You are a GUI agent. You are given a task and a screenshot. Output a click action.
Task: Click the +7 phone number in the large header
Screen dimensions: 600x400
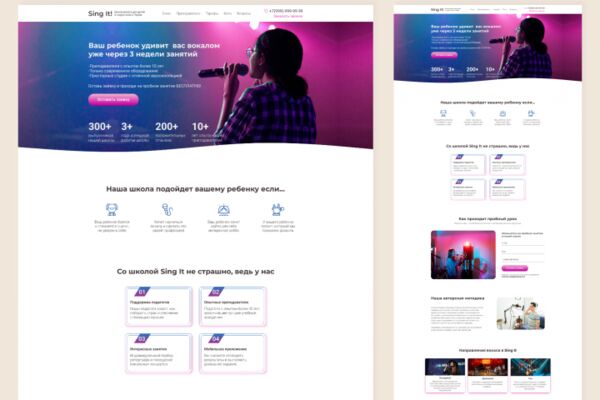pyautogui.click(x=286, y=11)
